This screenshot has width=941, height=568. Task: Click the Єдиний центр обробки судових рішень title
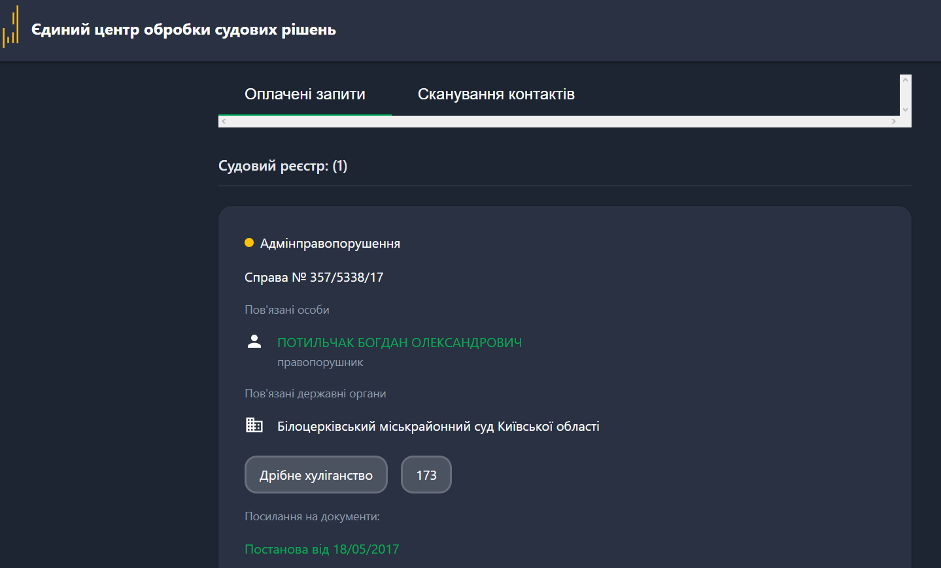tap(184, 29)
